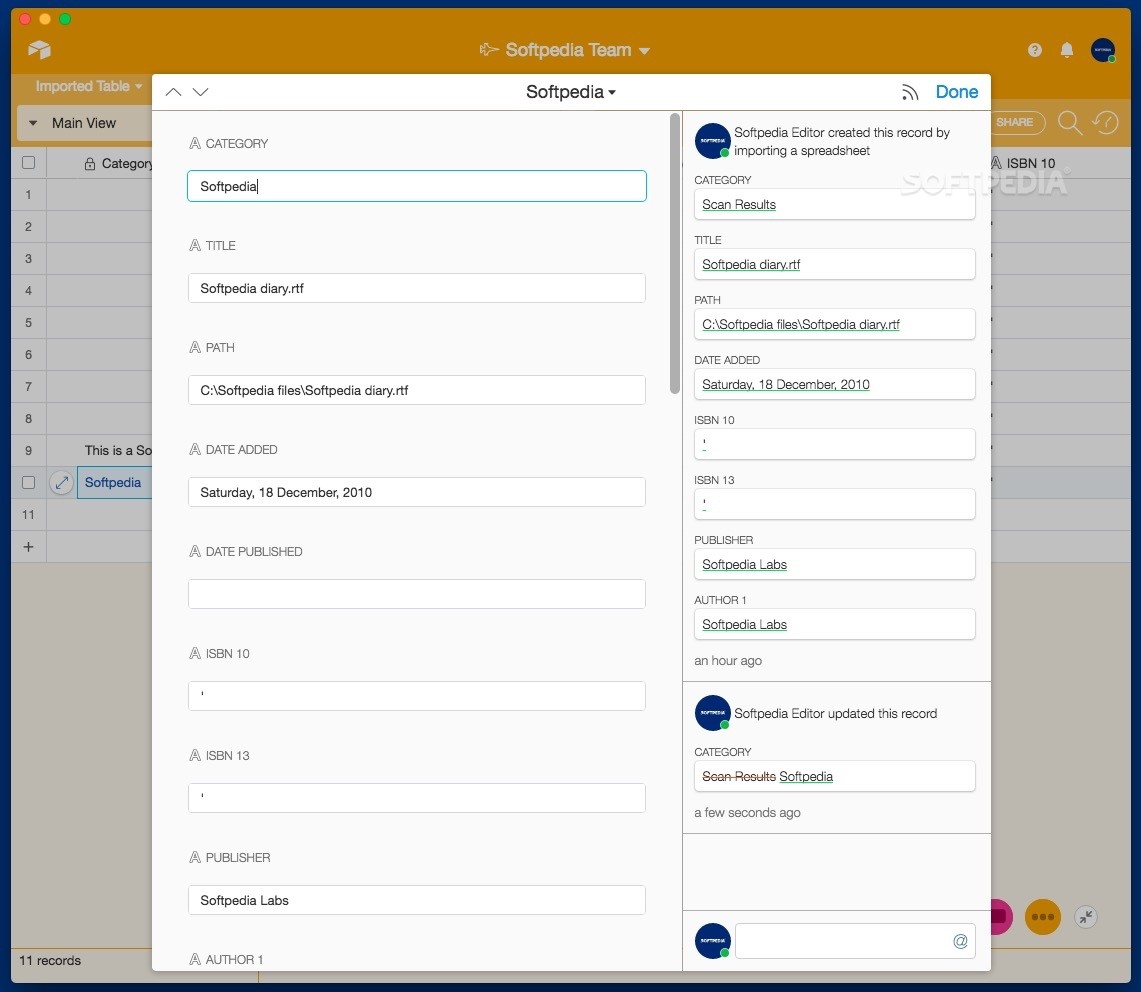Click the Date Added input field
The height and width of the screenshot is (992, 1141).
tap(417, 492)
